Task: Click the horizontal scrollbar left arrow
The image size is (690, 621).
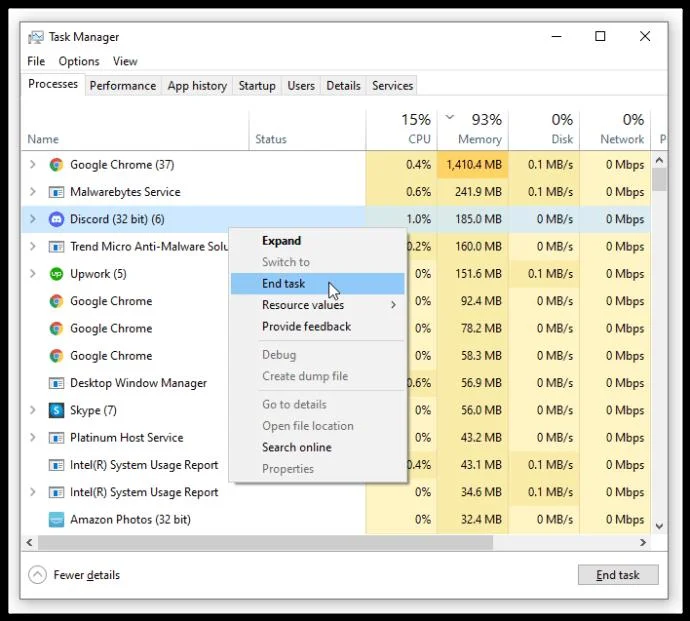Action: tap(29, 543)
